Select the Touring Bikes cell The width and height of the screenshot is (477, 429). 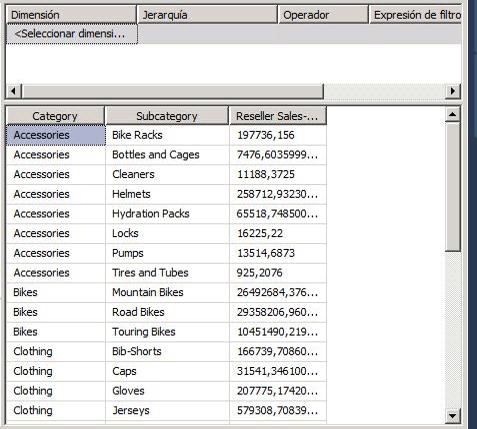pyautogui.click(x=167, y=332)
